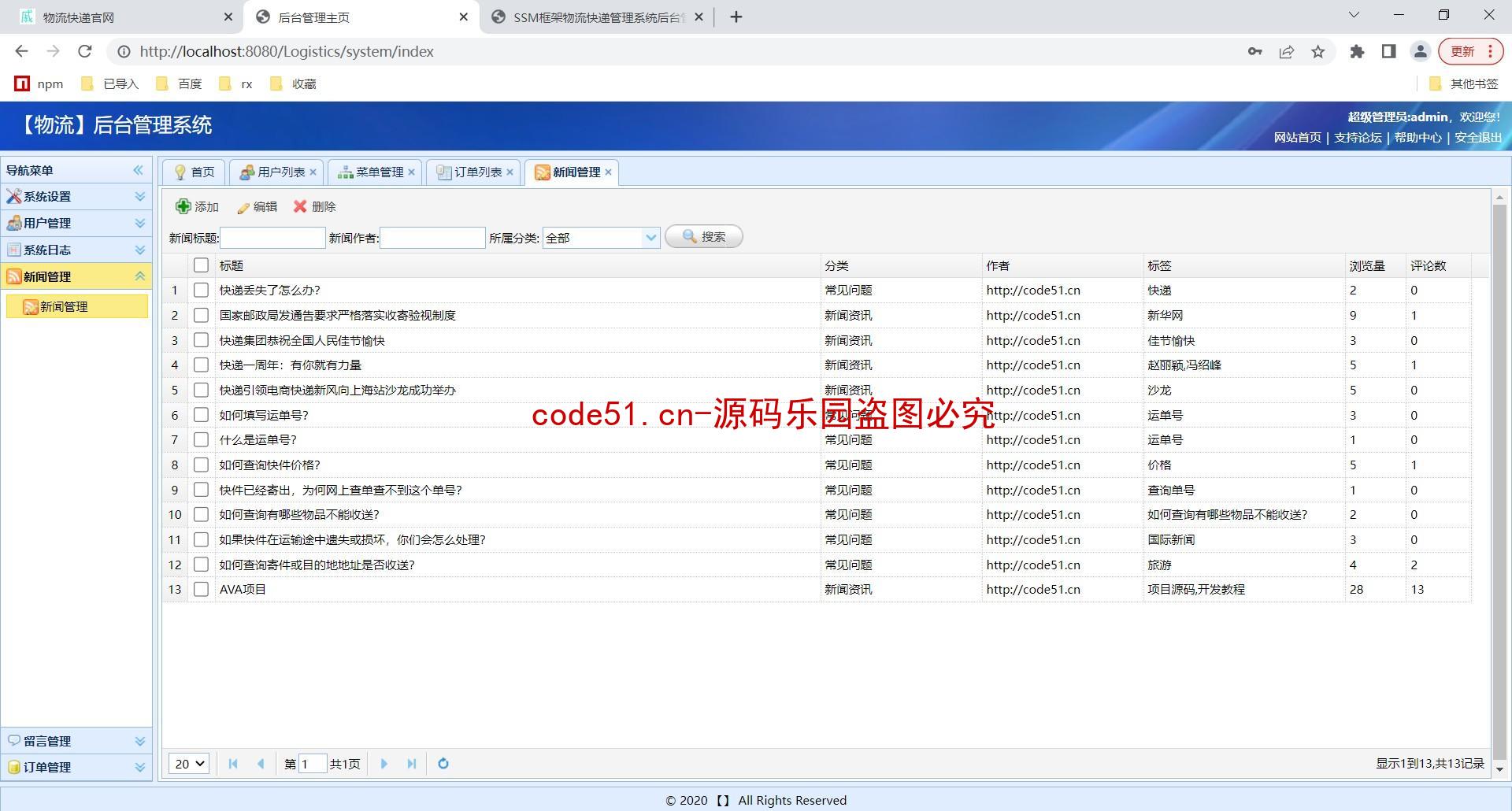The height and width of the screenshot is (811, 1512).
Task: Open the 支持论坛 link
Action: tap(1358, 137)
